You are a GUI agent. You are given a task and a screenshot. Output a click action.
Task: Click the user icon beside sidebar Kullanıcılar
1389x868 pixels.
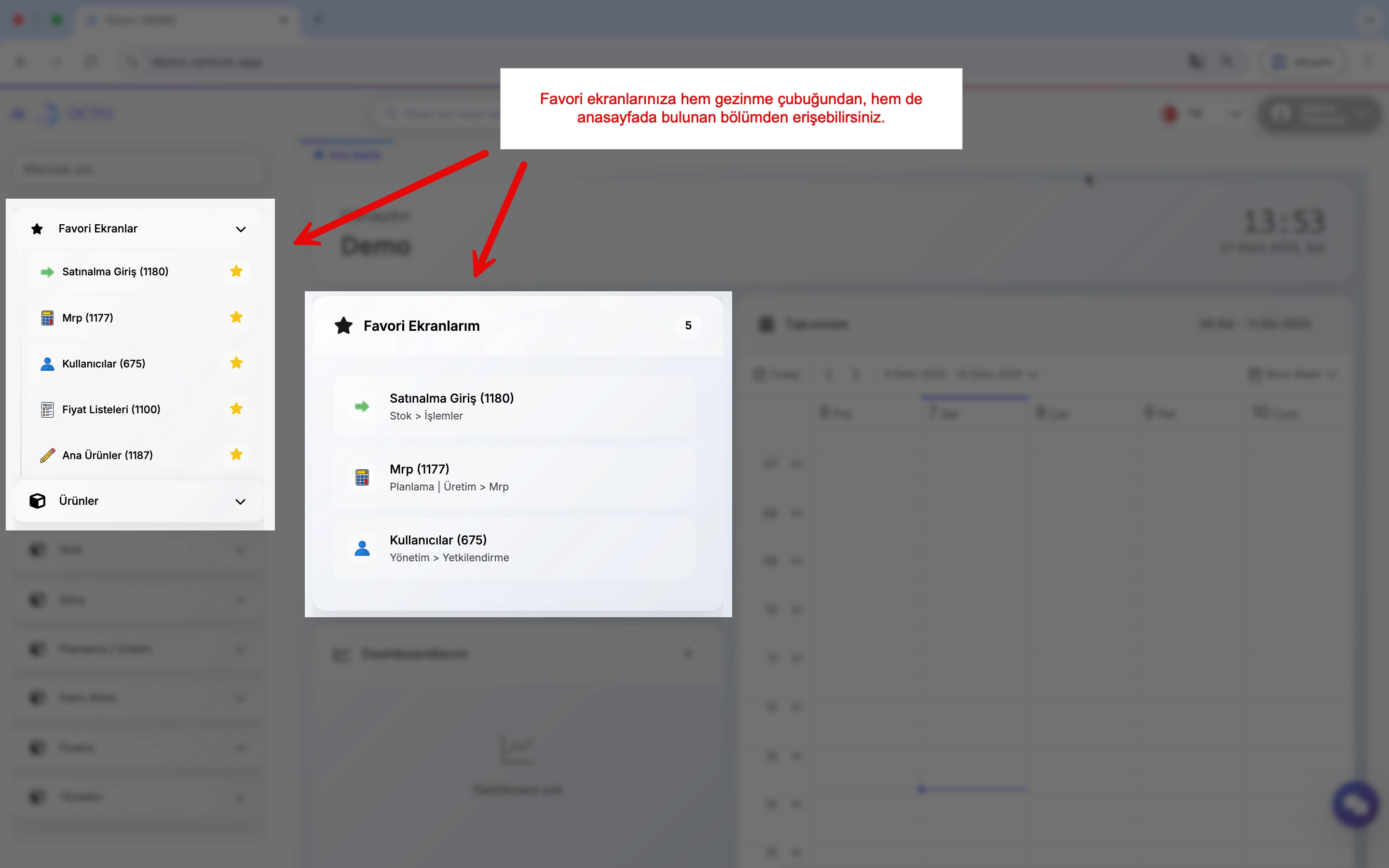click(47, 364)
